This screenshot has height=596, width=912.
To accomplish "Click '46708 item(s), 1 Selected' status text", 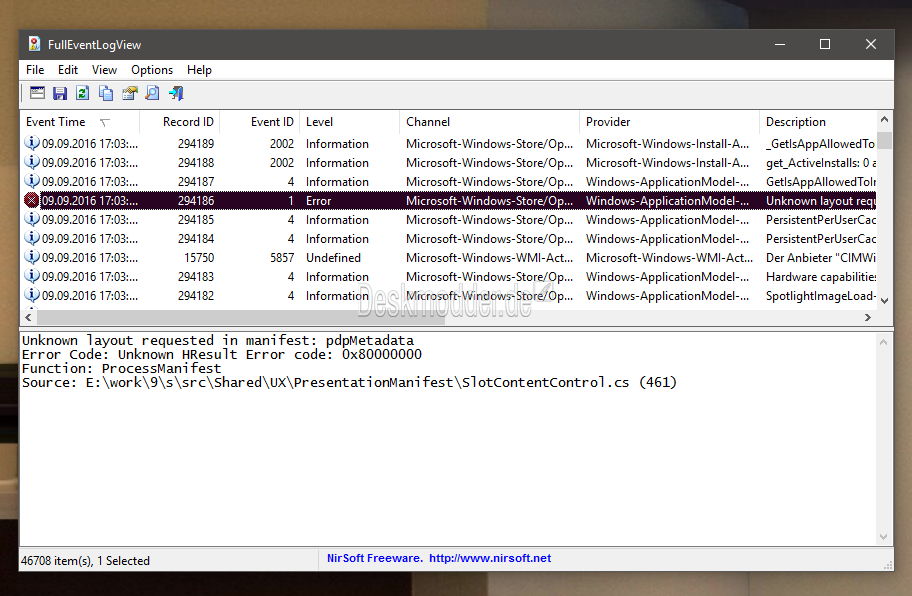I will [x=86, y=561].
